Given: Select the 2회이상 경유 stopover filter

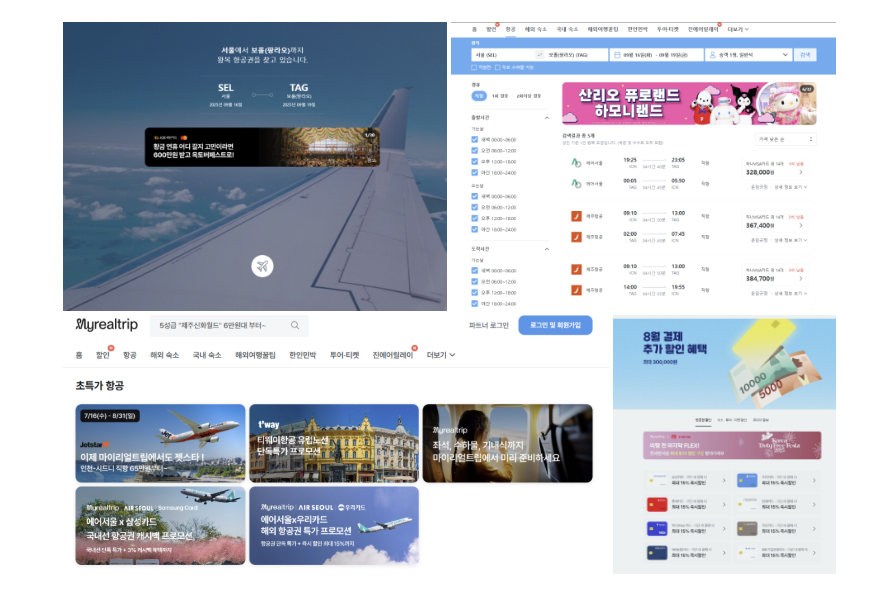Looking at the screenshot, I should (x=528, y=96).
